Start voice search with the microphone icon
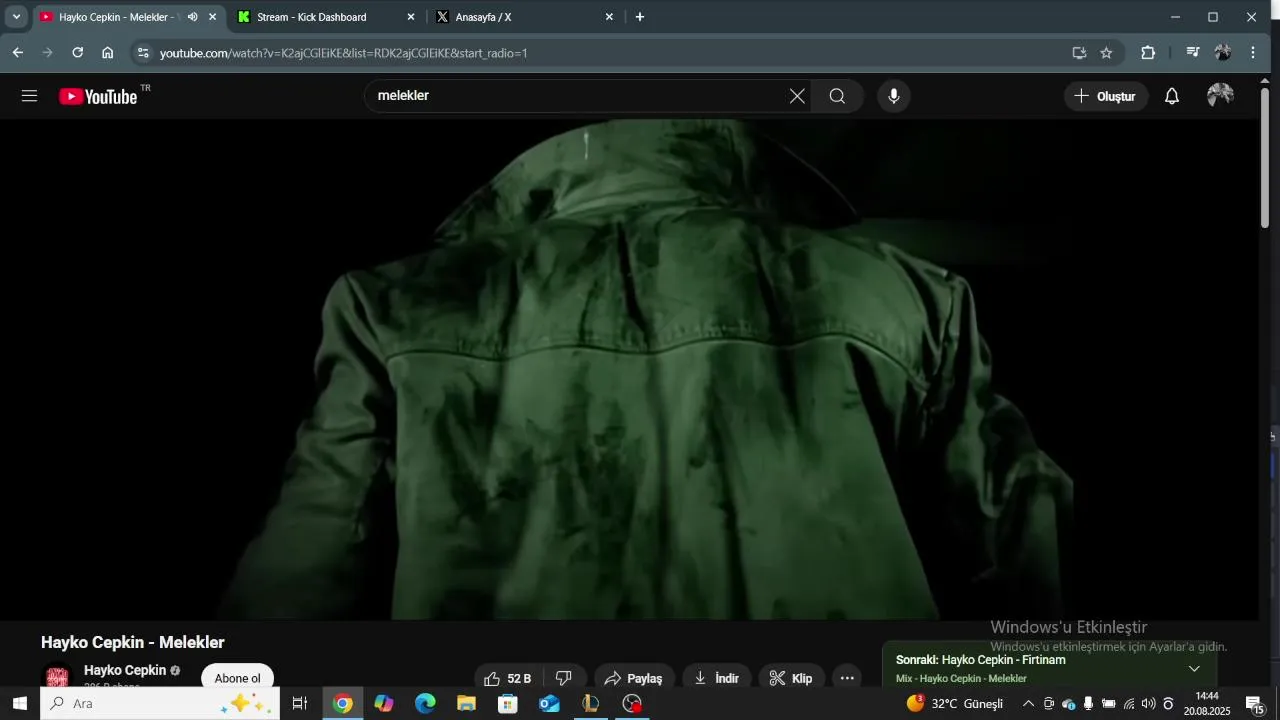Screen dimensions: 1280x720 (894, 96)
